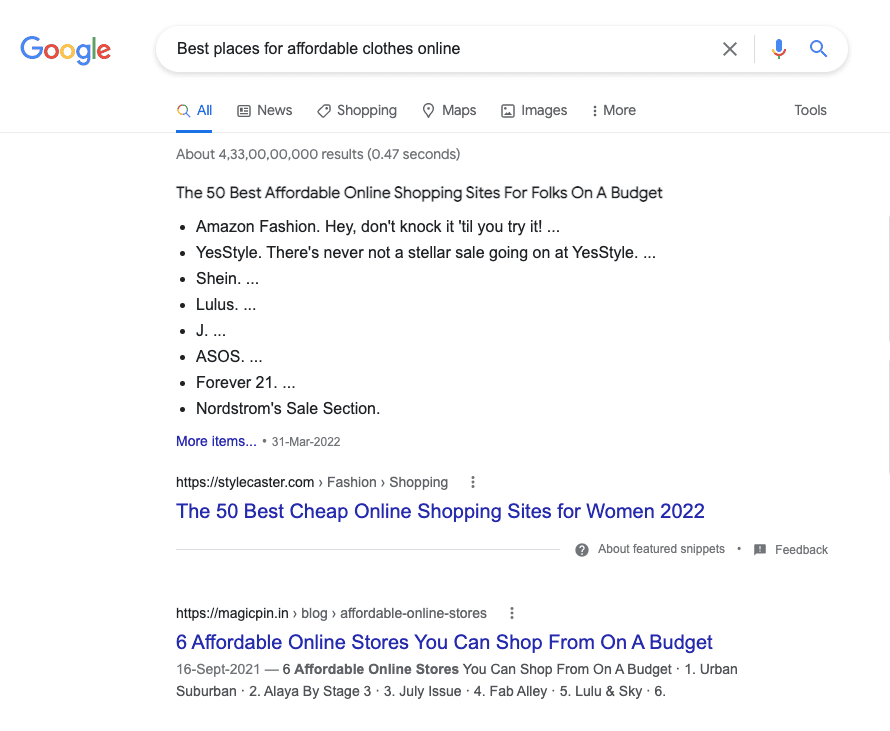
Task: Open the About featured snippets info icon
Action: coord(581,549)
